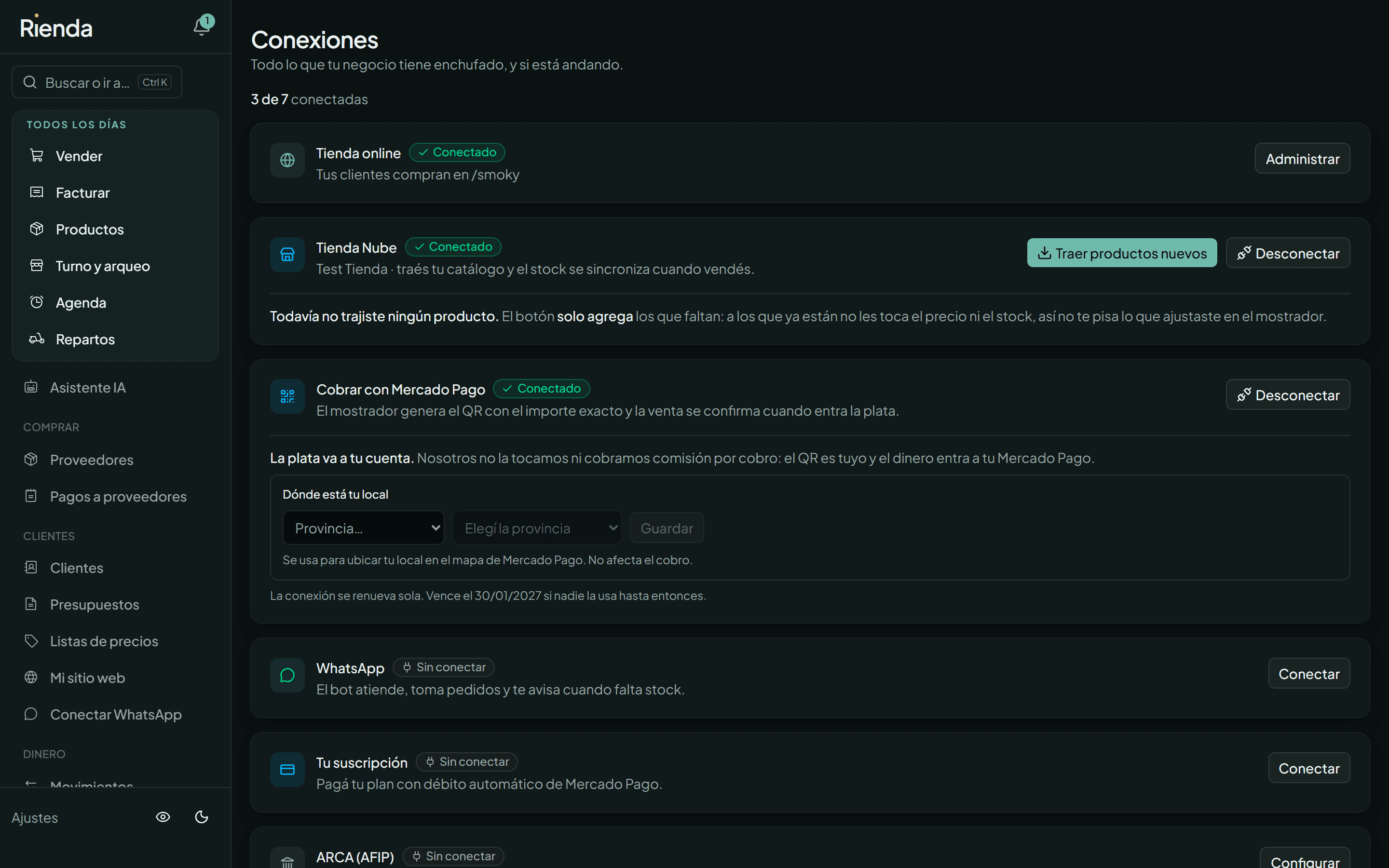Click the Productos box icon
The width and height of the screenshot is (1389, 868).
point(37,229)
